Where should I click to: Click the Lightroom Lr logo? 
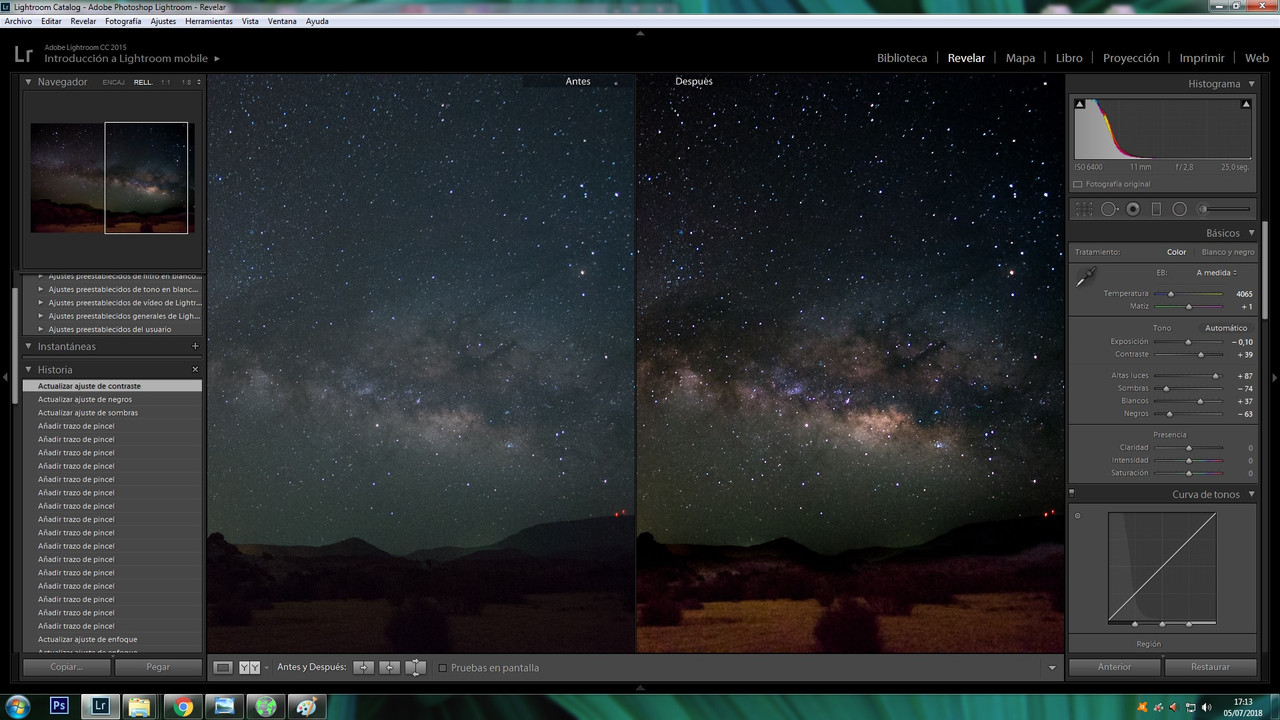coord(23,54)
